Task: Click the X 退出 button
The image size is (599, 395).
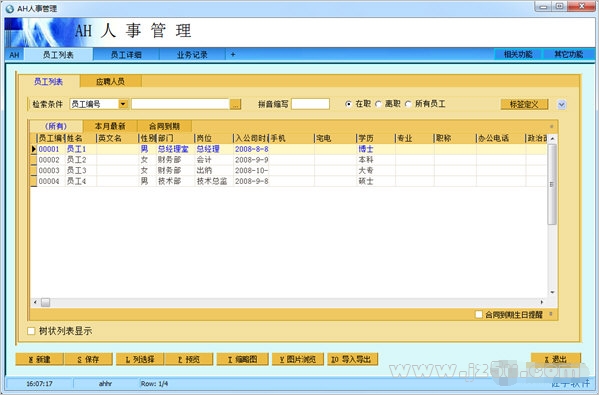Action: (556, 359)
